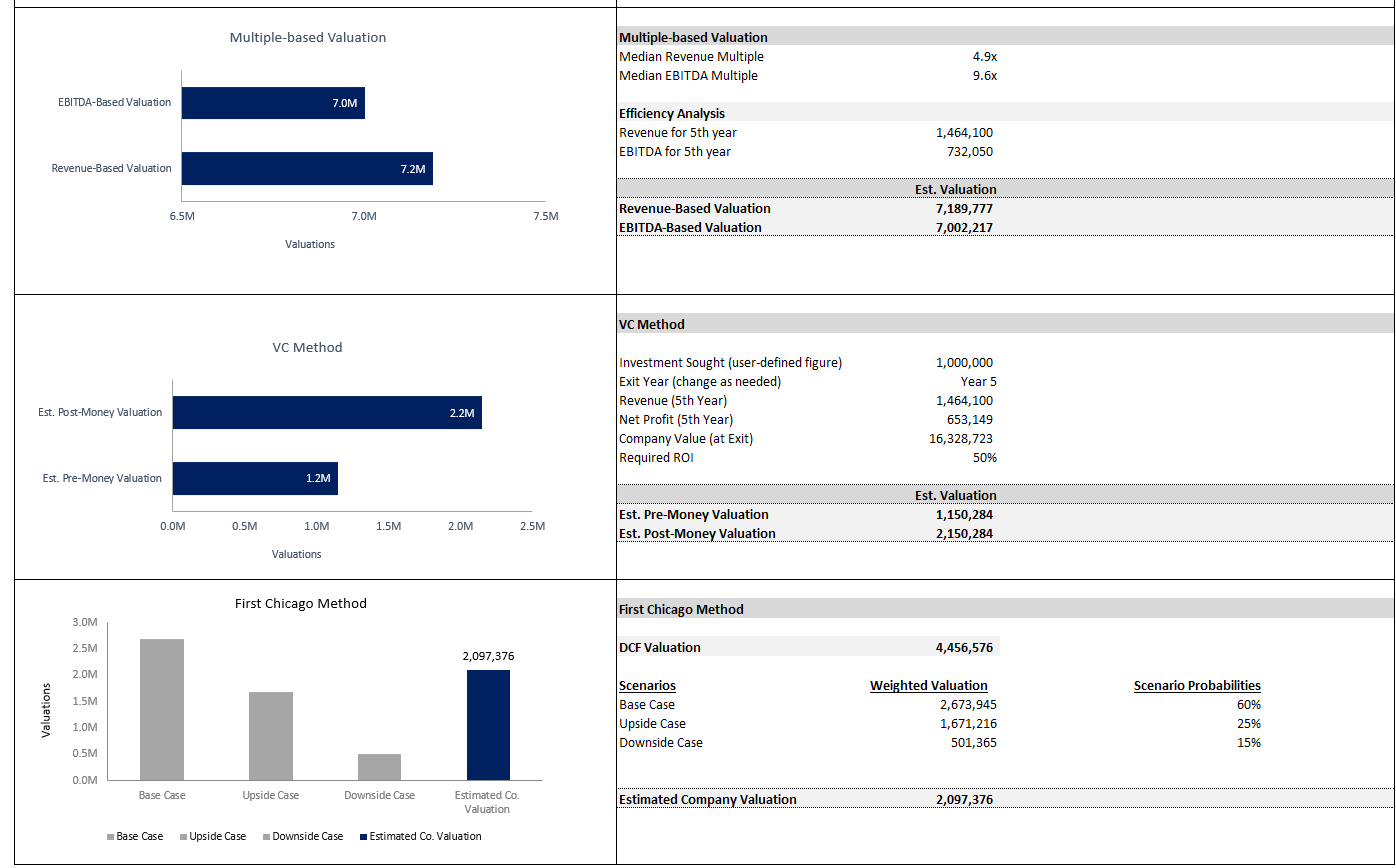Click the dark Estimated Co. Valuation column bar
Screen dimensions: 1396x868
click(x=488, y=725)
